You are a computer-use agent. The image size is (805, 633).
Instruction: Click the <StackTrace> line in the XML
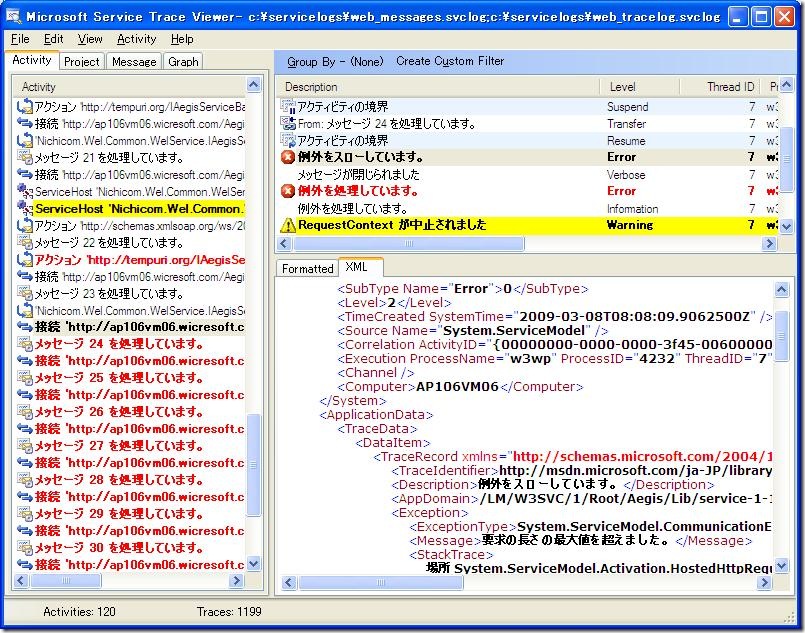(451, 554)
